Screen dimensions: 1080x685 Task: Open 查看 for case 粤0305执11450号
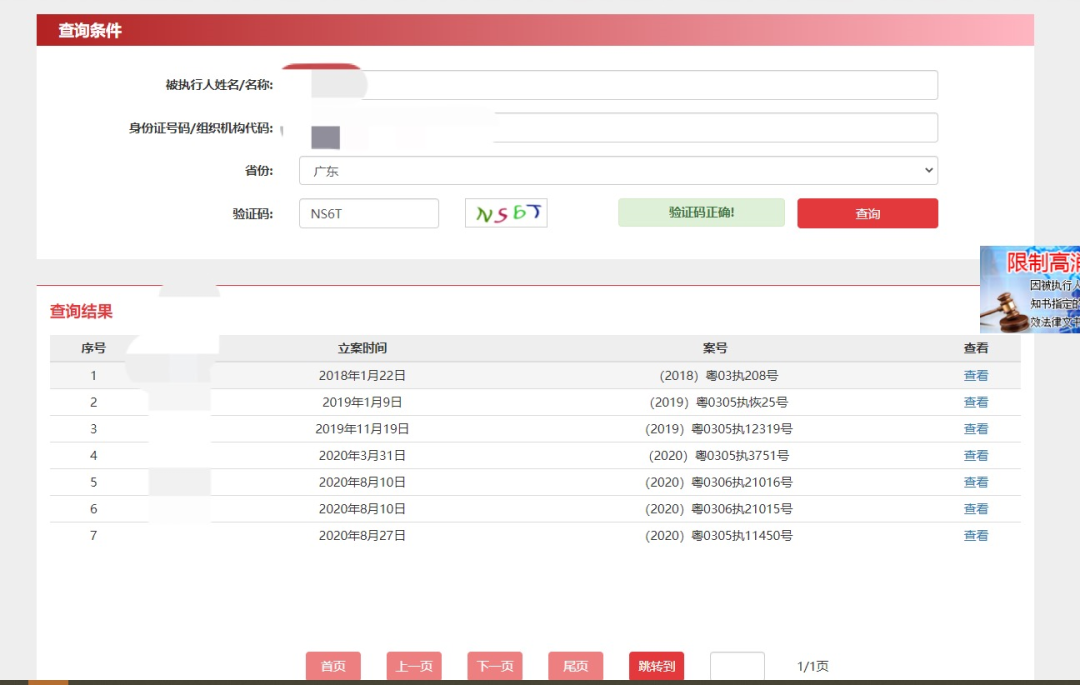point(975,535)
